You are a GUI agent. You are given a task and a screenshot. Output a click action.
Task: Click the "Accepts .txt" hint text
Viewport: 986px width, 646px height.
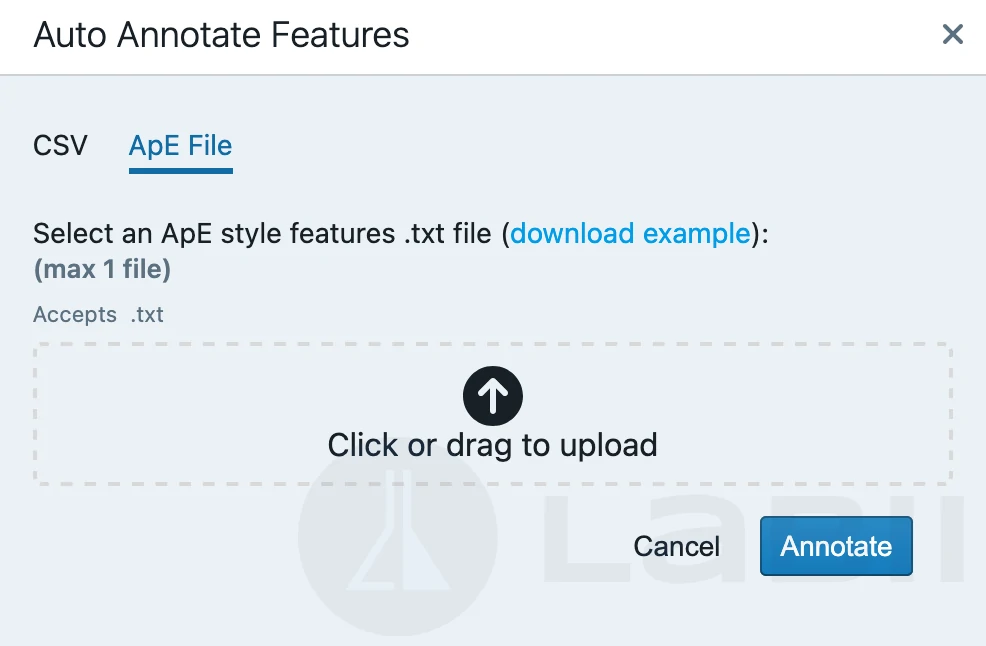tap(98, 315)
